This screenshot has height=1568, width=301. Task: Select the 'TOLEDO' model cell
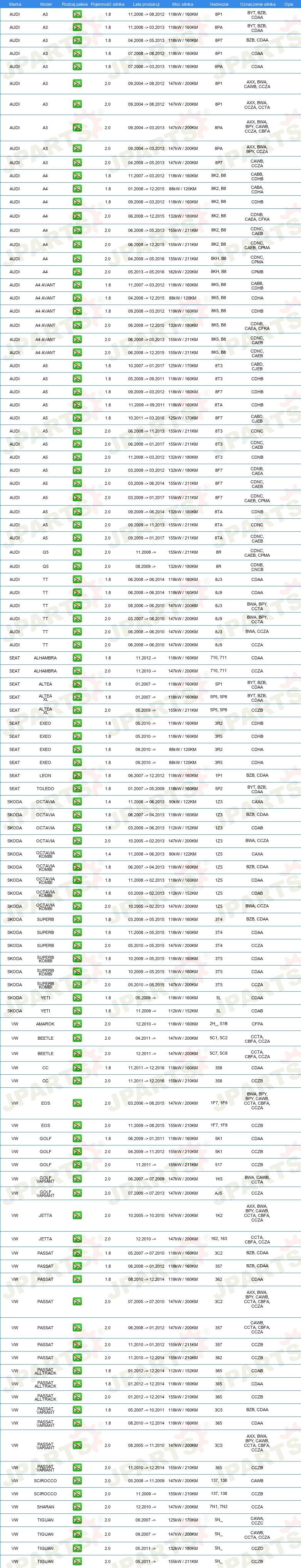45,789
